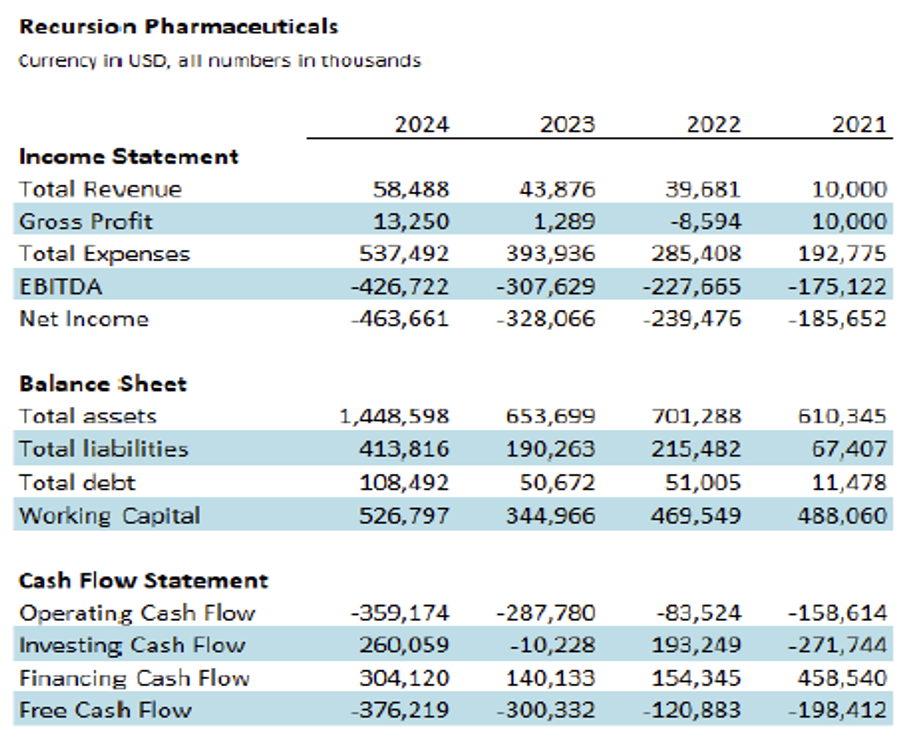The height and width of the screenshot is (748, 924).
Task: Select the 2022 Net Income value -239,476
Action: pyautogui.click(x=694, y=319)
